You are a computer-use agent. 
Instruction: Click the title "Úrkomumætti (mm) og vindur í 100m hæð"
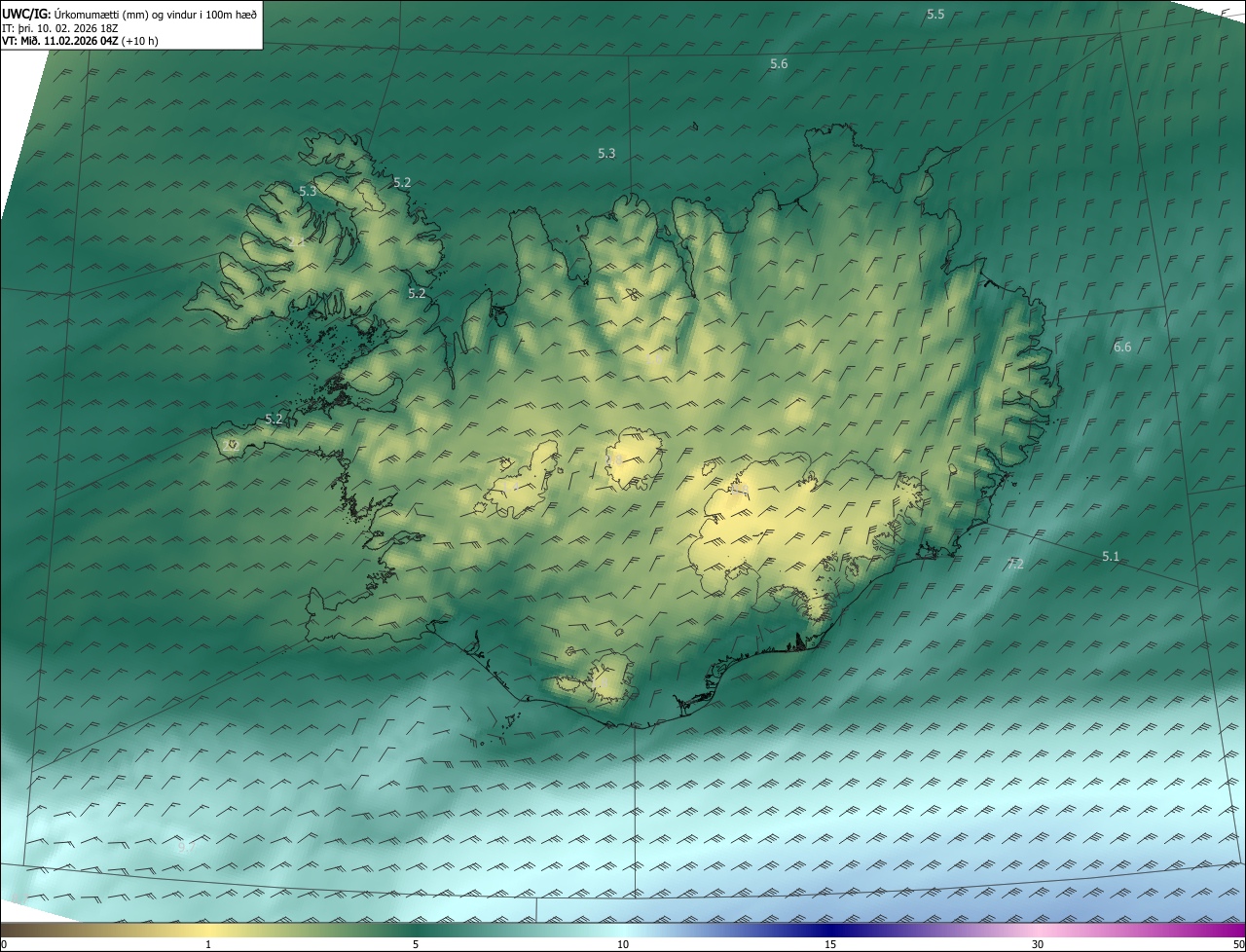coord(155,14)
